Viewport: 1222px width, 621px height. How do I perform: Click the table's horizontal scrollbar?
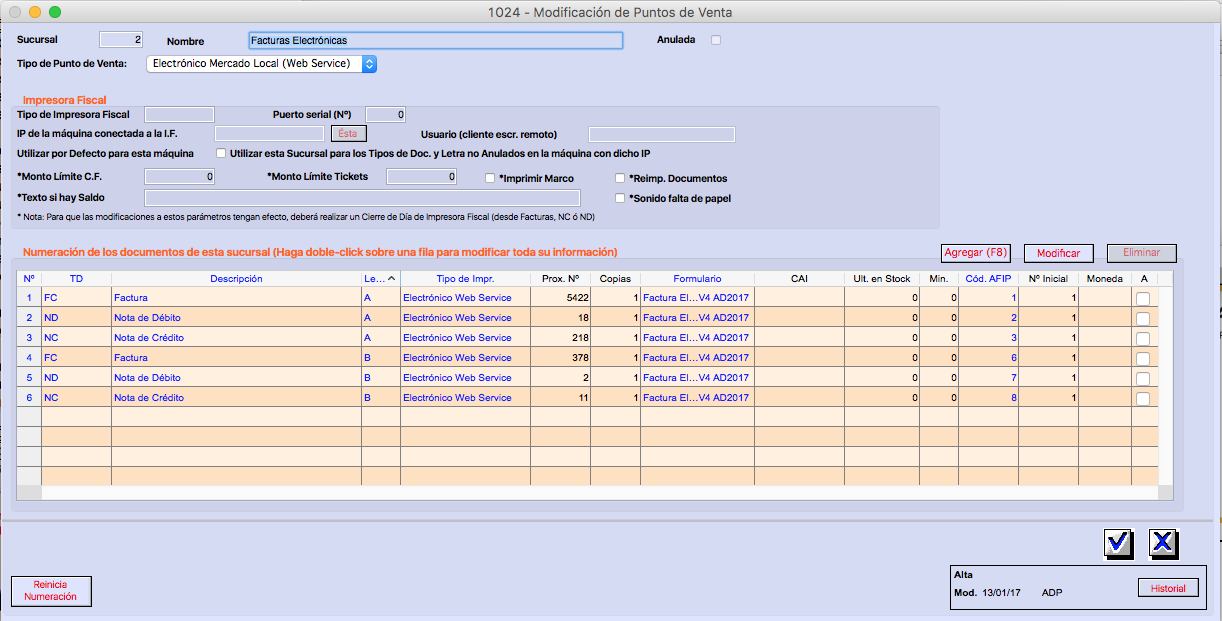600,493
